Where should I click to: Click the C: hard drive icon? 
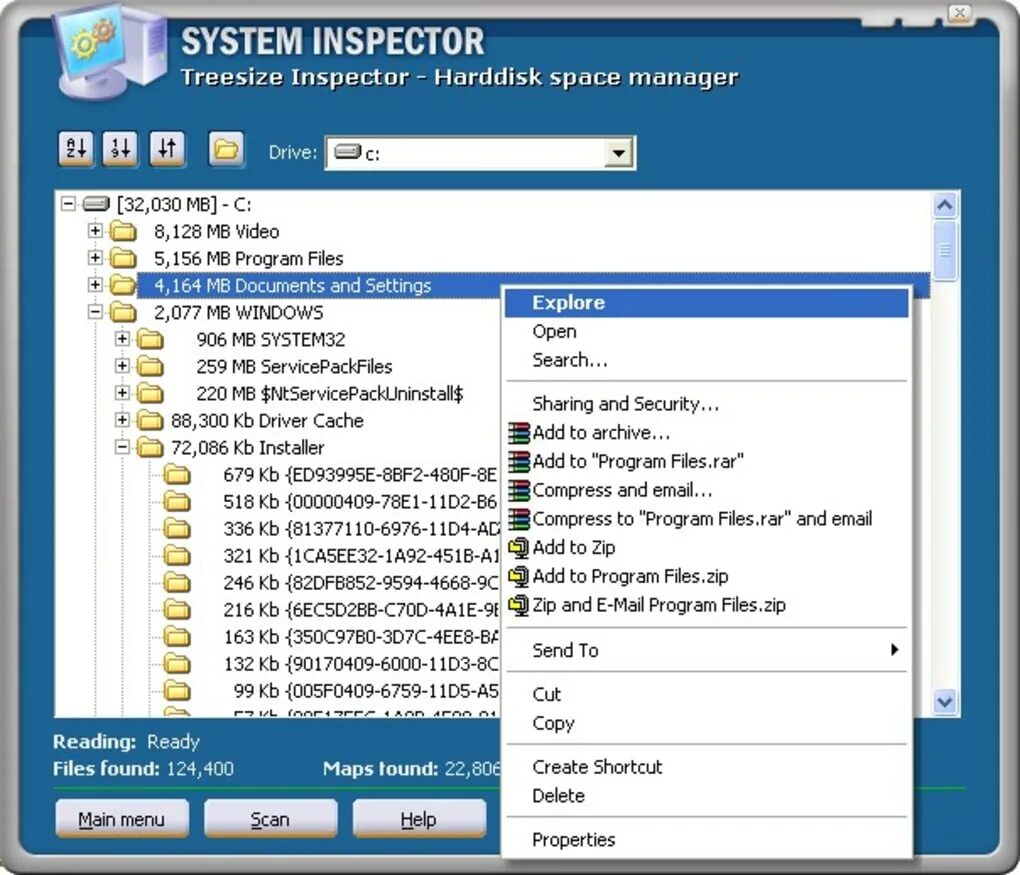96,204
